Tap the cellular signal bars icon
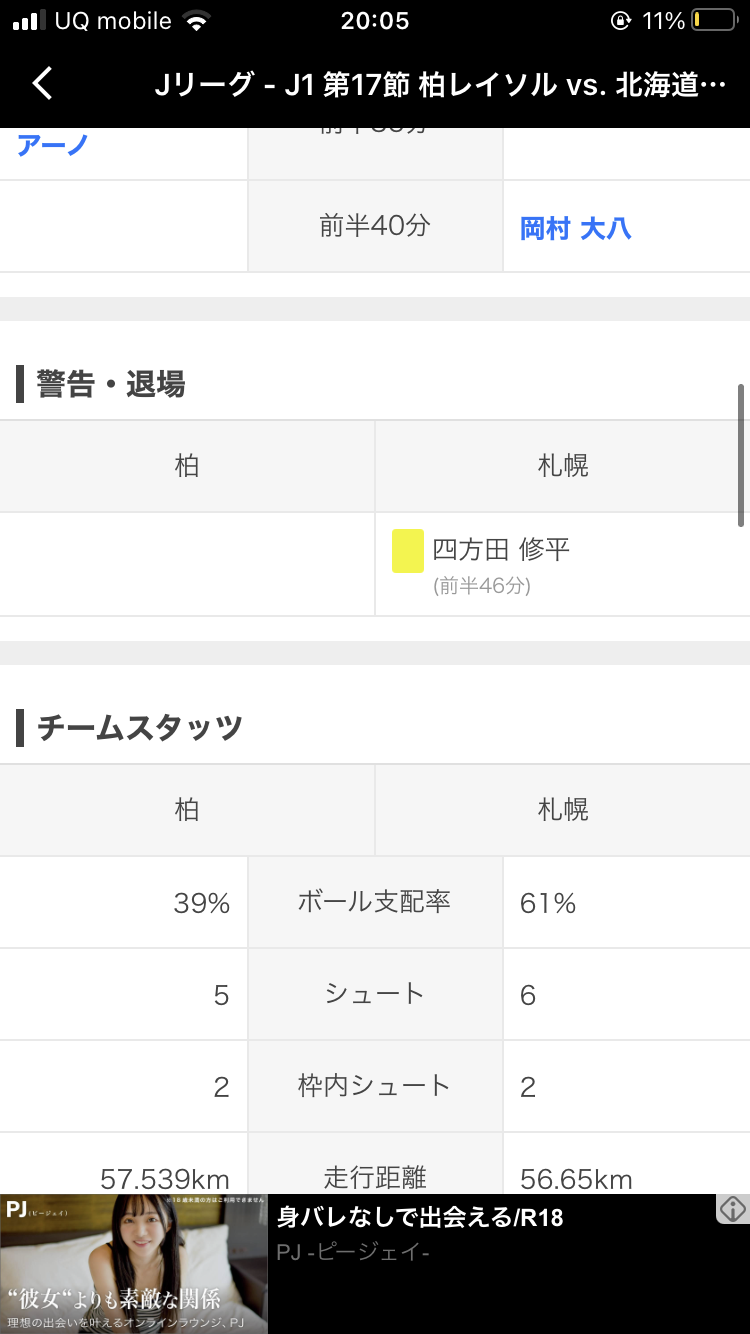 click(29, 21)
